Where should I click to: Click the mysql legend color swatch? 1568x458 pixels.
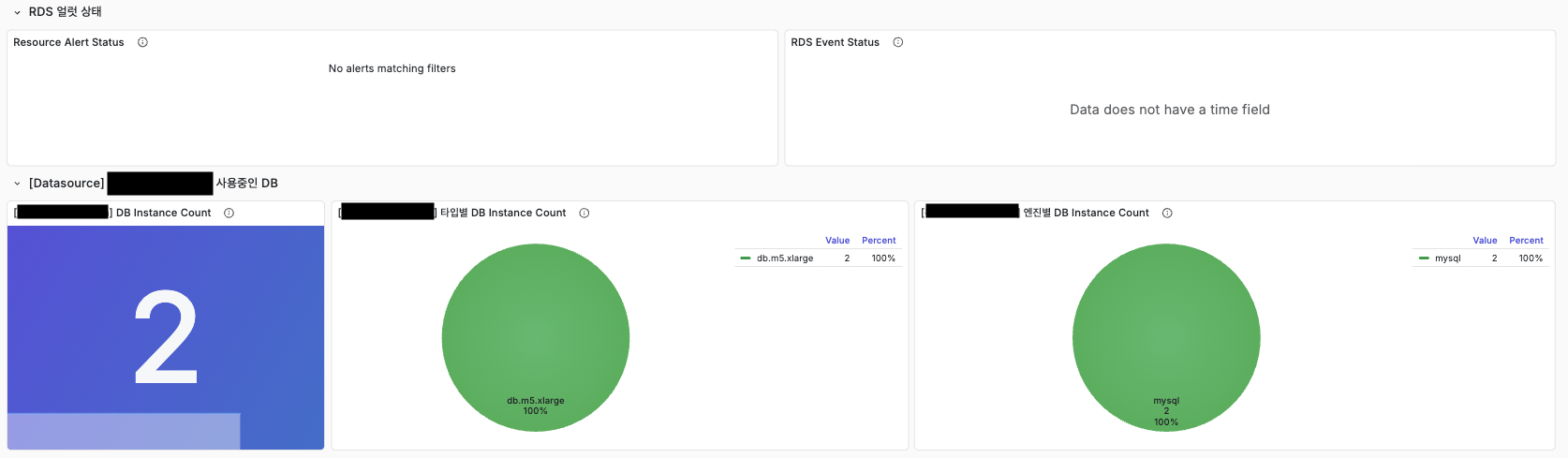[1424, 259]
